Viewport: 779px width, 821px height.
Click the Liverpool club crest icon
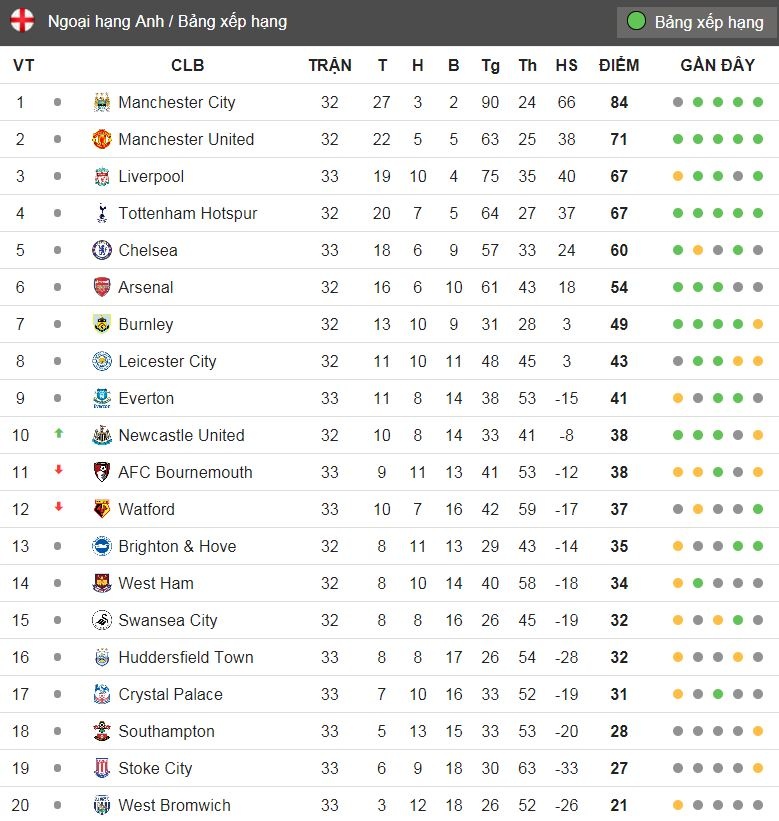coord(101,176)
